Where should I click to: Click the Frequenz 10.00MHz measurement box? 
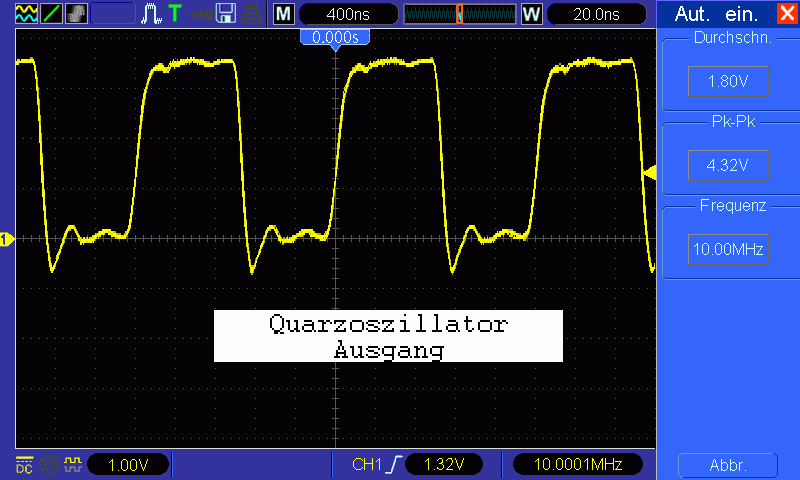click(728, 249)
